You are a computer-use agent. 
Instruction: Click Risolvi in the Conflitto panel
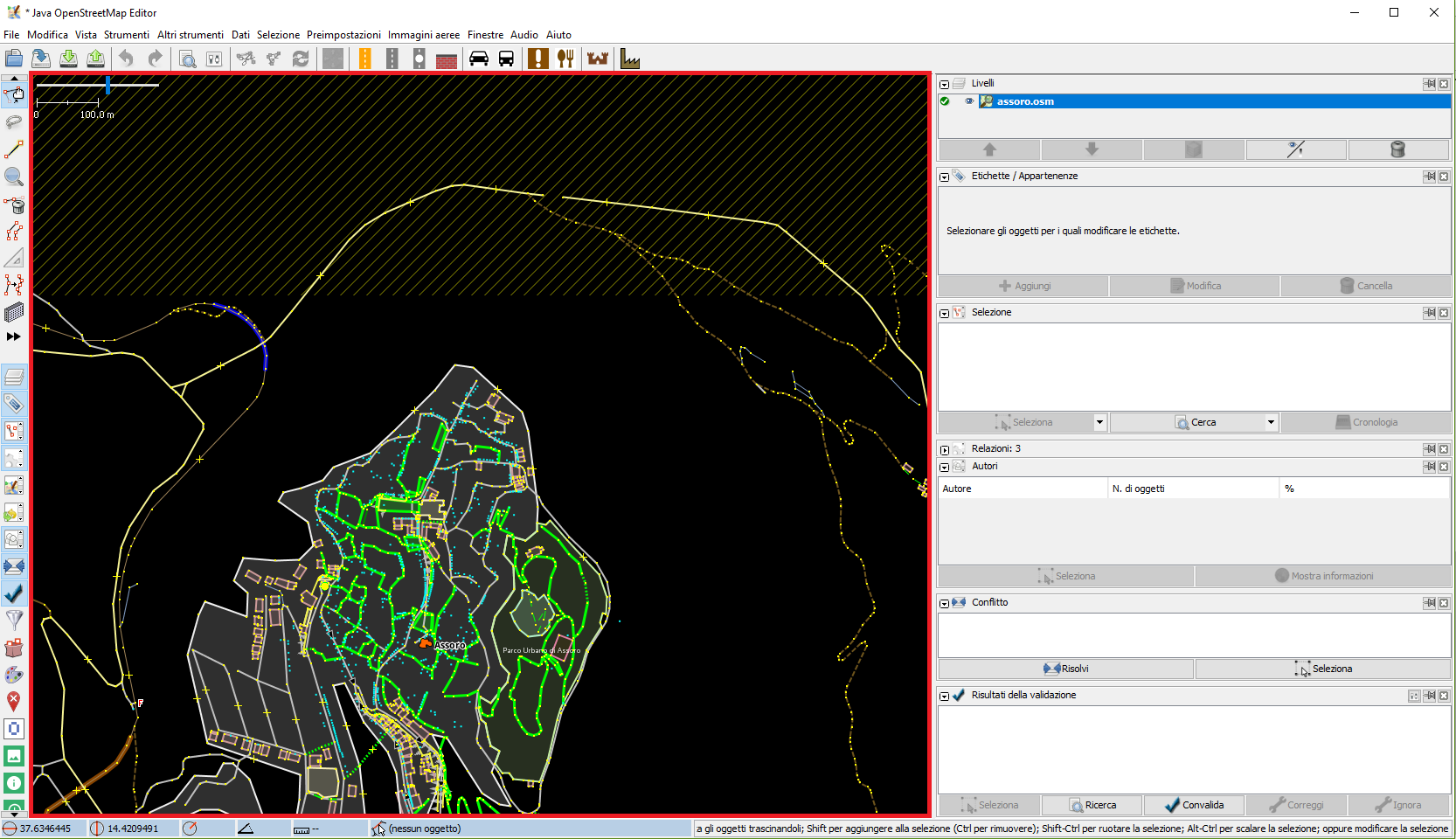[x=1064, y=669]
